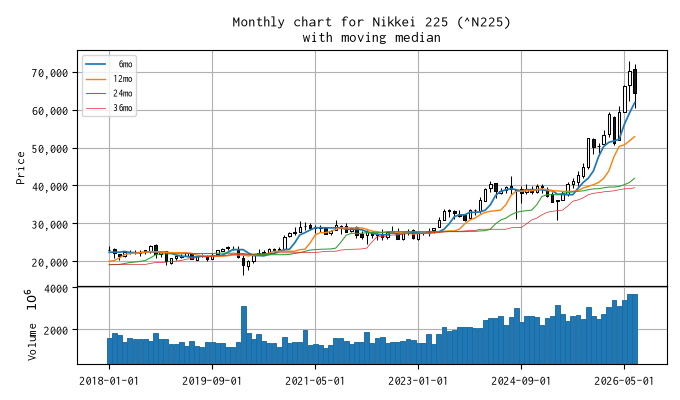Click the 30,000 price axis label
This screenshot has height=400, width=680.
(x=50, y=224)
